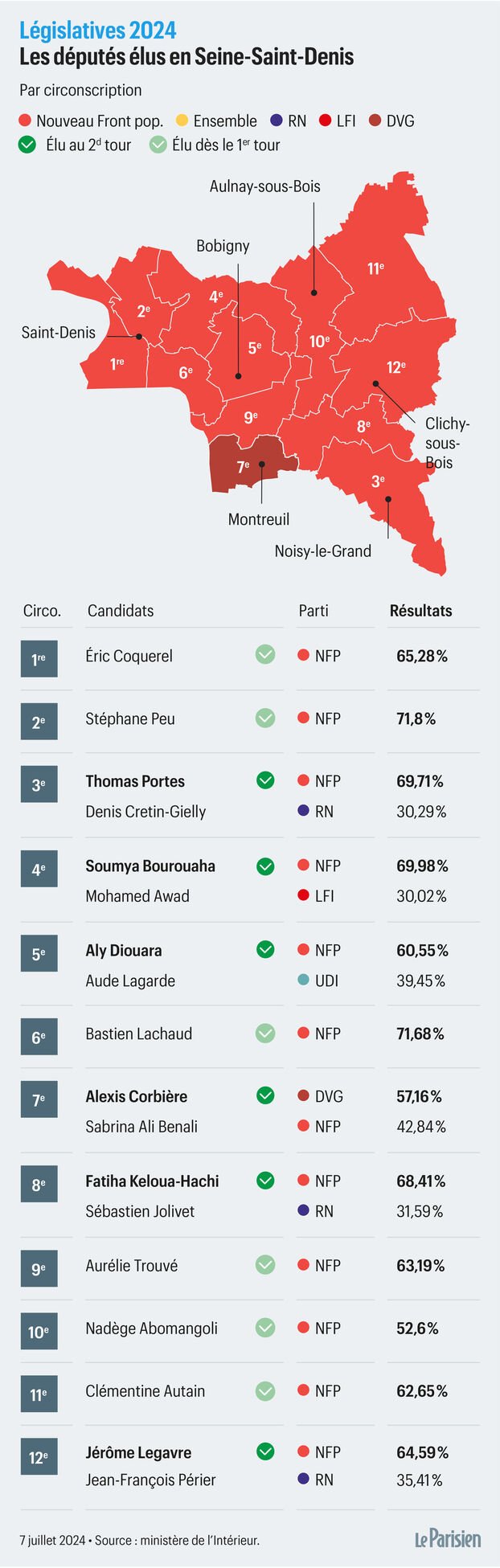Viewport: 500px width, 1568px height.
Task: Click the light green check beside Éric Coquerel
Action: pos(265,655)
